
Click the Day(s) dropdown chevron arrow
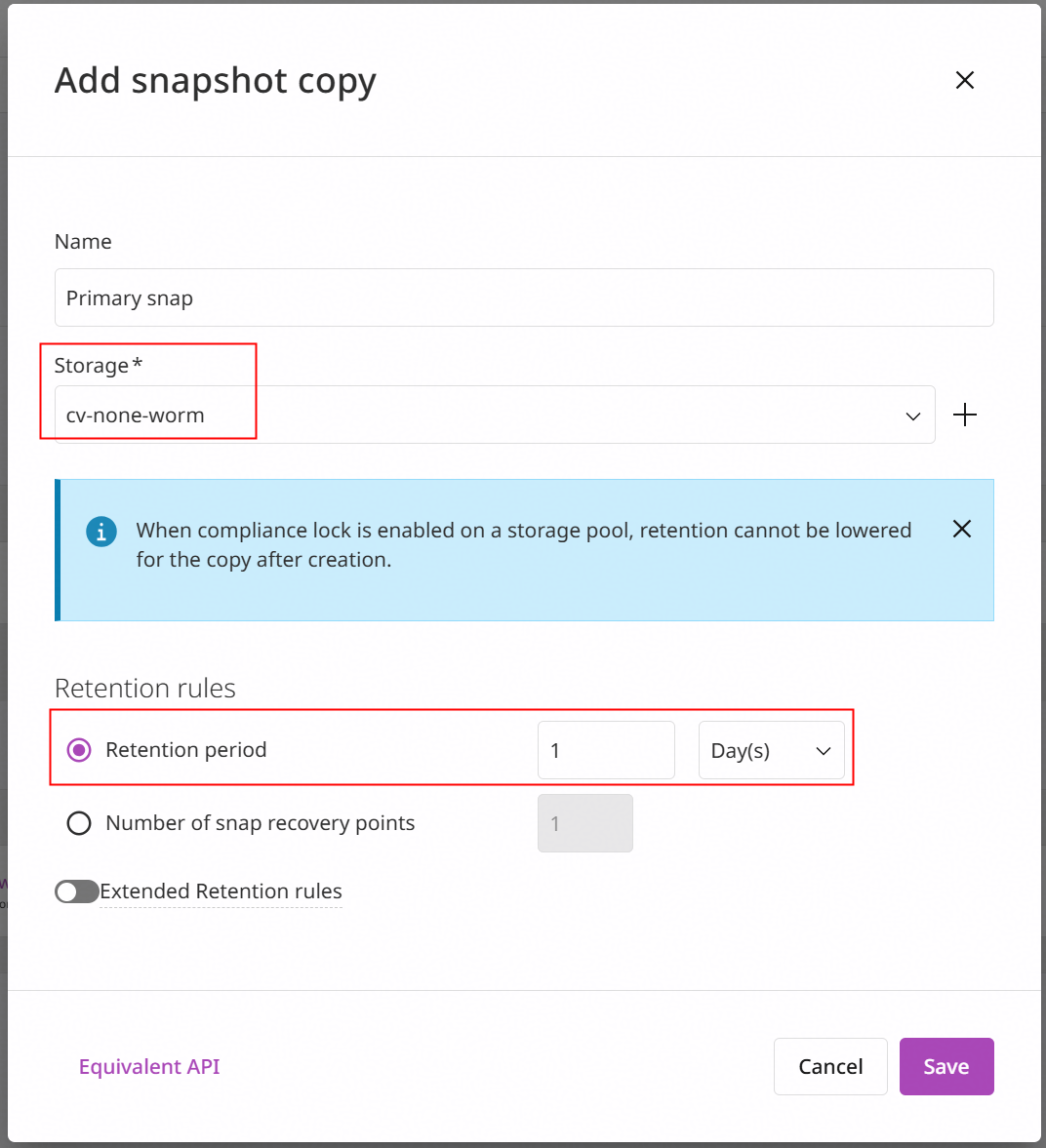(x=824, y=751)
